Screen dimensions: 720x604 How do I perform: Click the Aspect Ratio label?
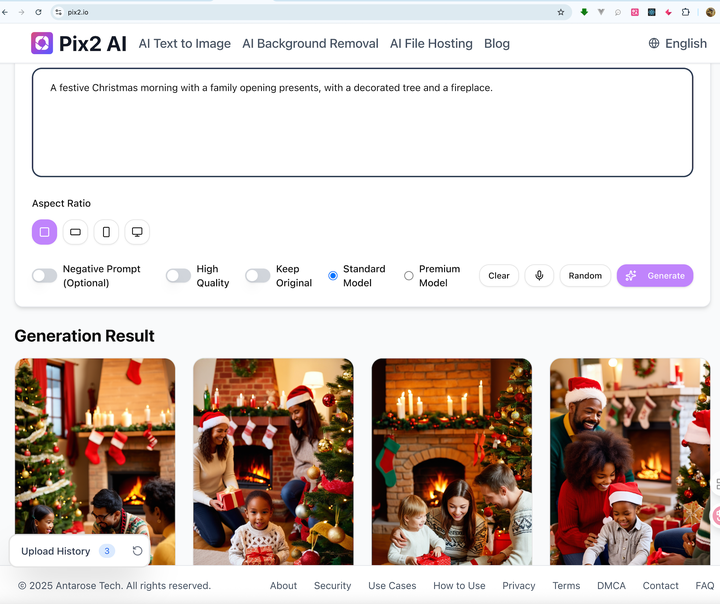pyautogui.click(x=61, y=203)
